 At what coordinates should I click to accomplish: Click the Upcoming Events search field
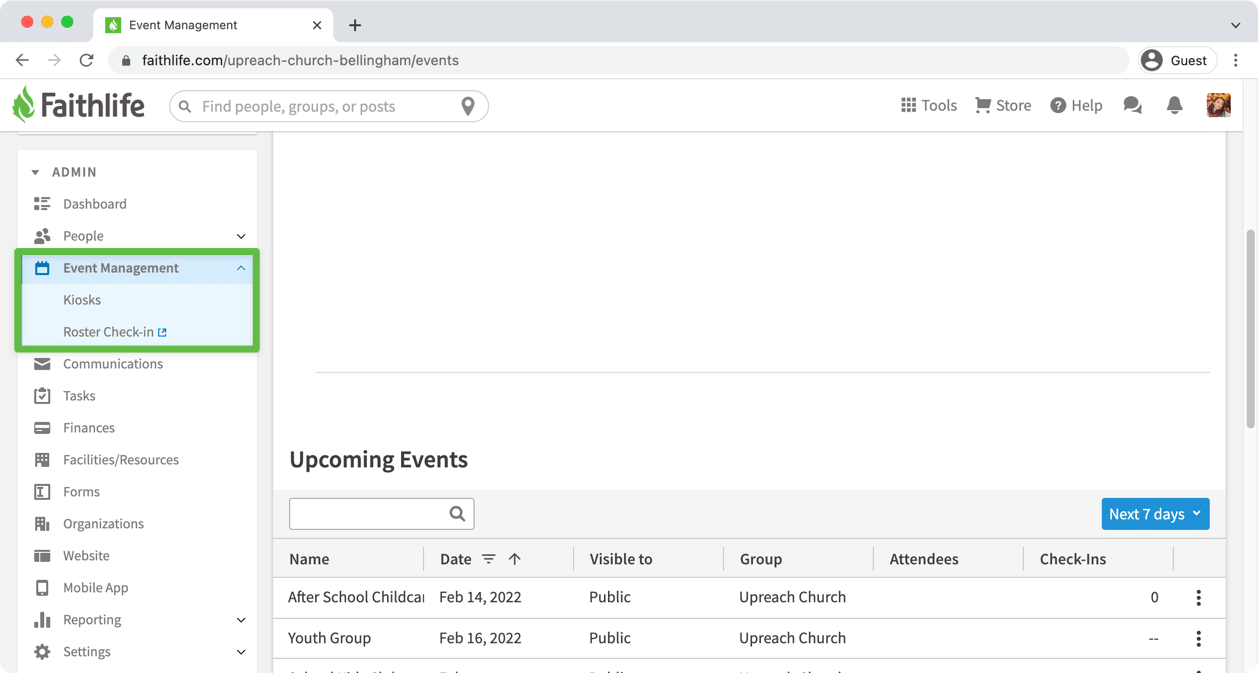[381, 514]
